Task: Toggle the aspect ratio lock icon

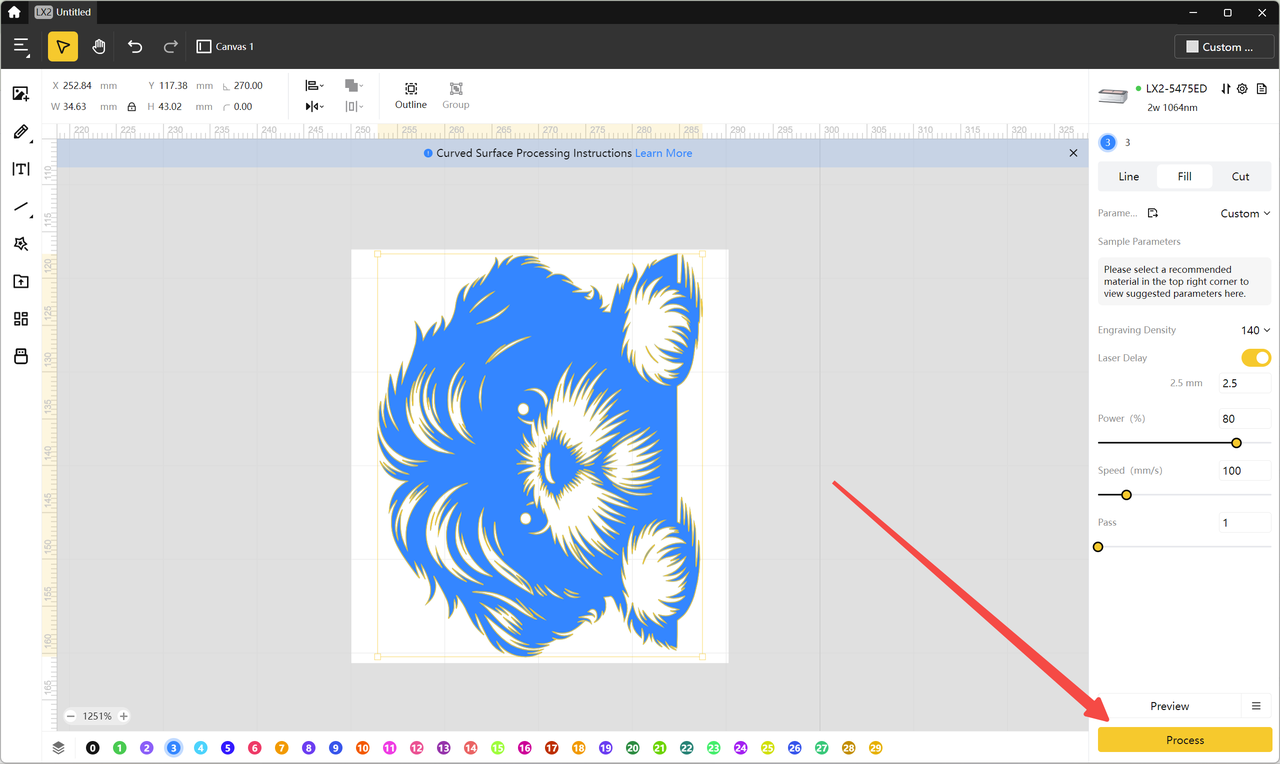Action: (131, 107)
